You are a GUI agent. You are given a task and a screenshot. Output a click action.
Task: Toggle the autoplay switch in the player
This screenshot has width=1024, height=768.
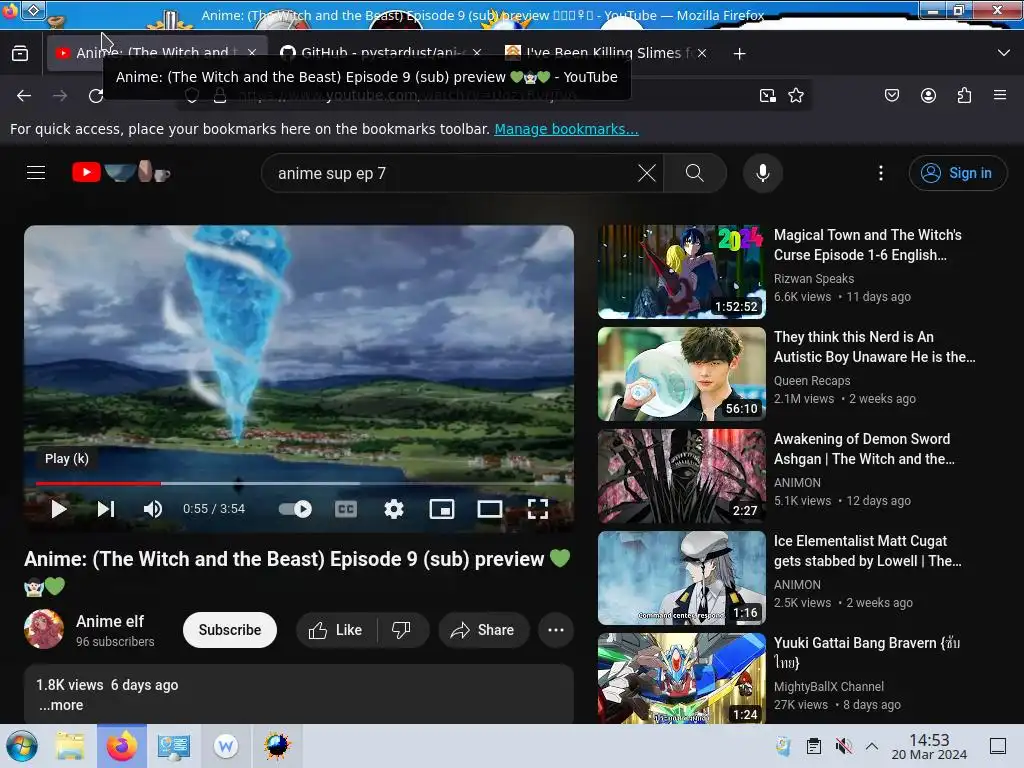[x=295, y=509]
